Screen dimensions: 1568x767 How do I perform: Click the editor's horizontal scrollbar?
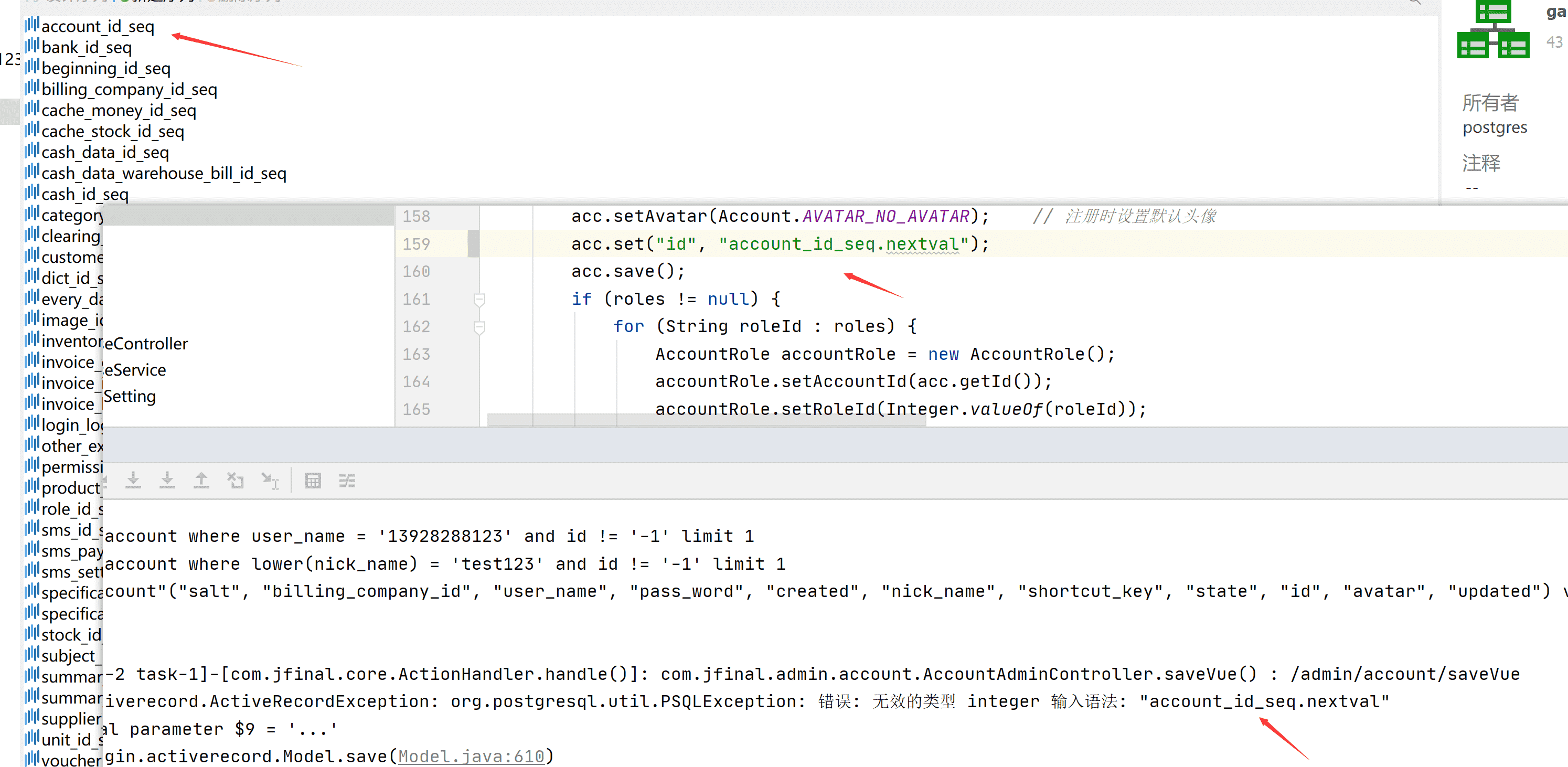point(706,420)
